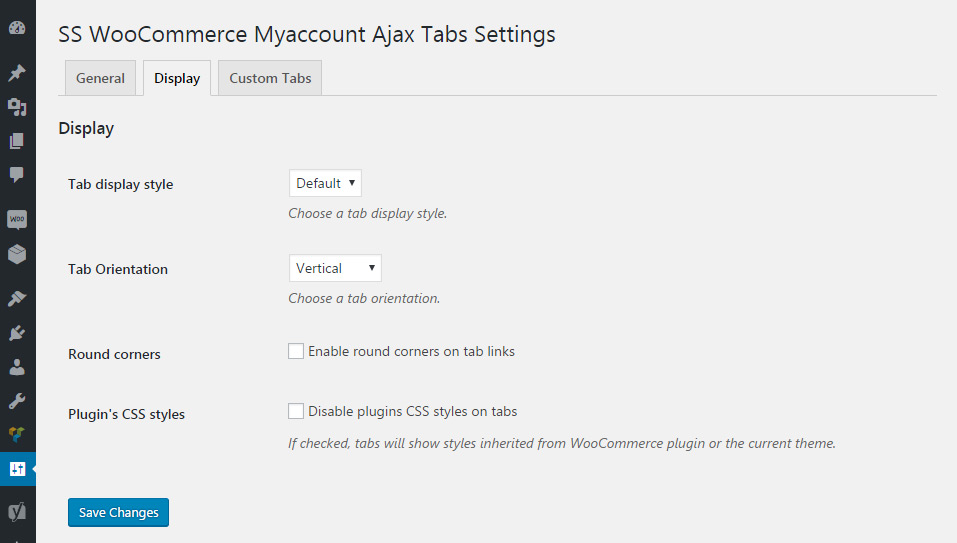The height and width of the screenshot is (543, 957).
Task: Open the Tab display style dropdown
Action: click(325, 183)
